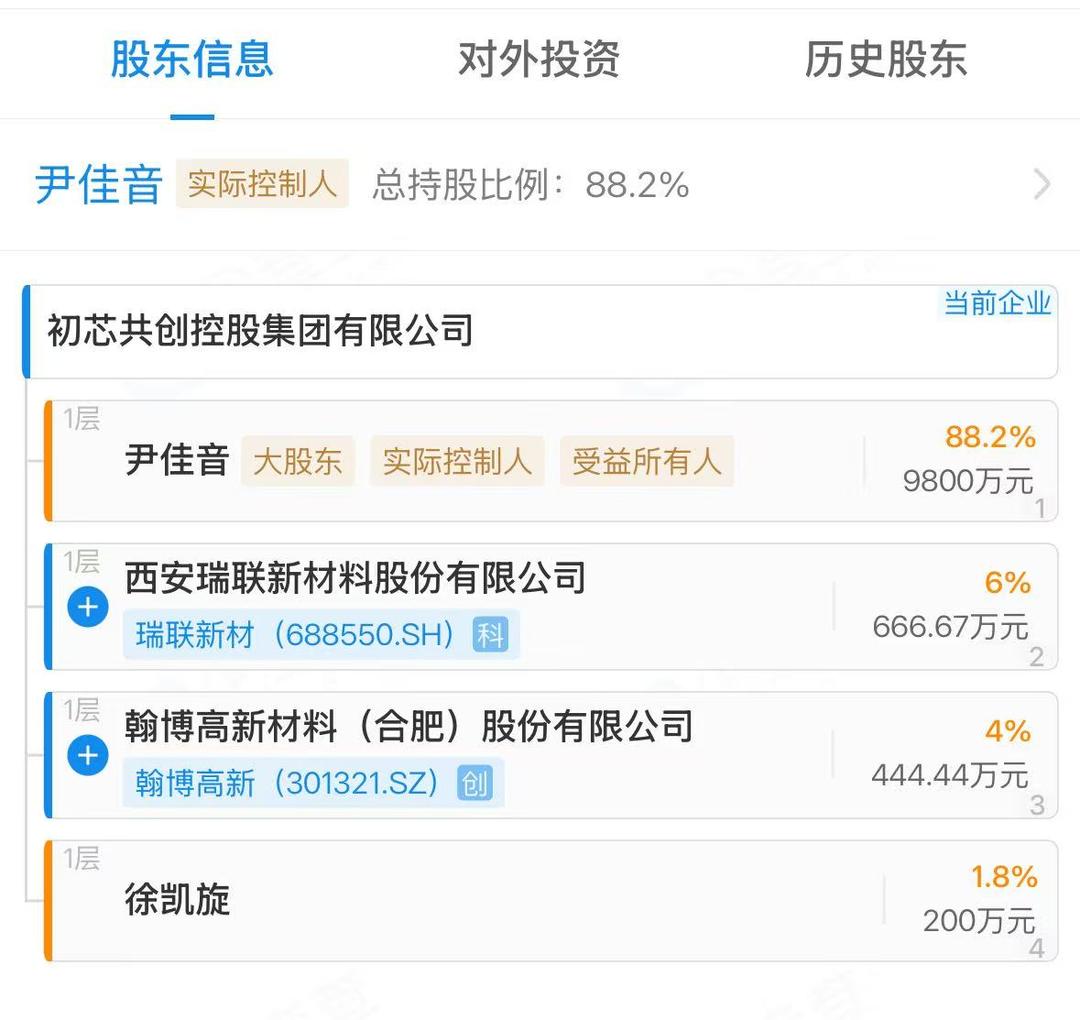Click the 科 board icon badge
Image resolution: width=1080 pixels, height=1020 pixels.
(490, 634)
